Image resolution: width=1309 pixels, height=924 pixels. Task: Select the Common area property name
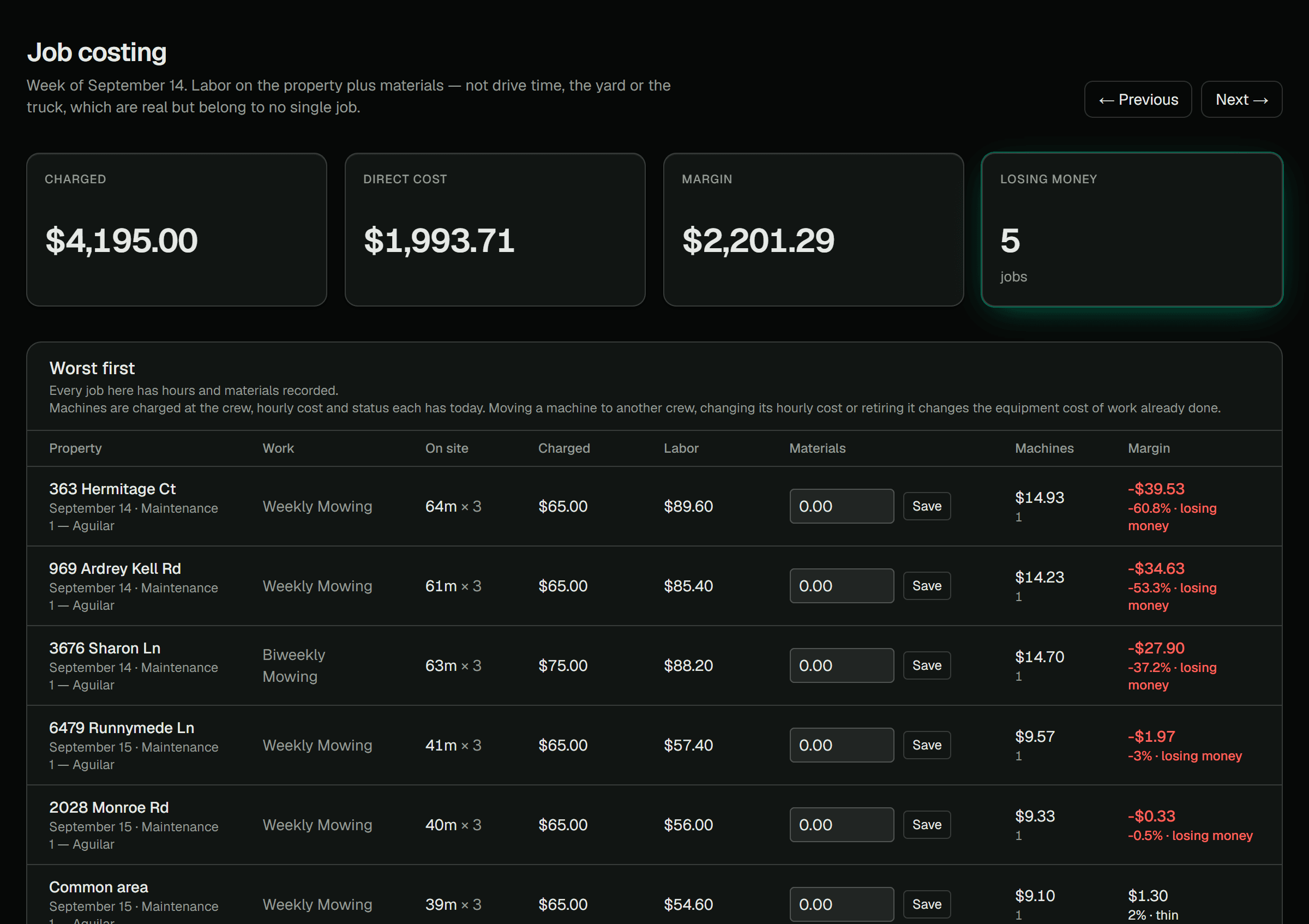point(98,887)
